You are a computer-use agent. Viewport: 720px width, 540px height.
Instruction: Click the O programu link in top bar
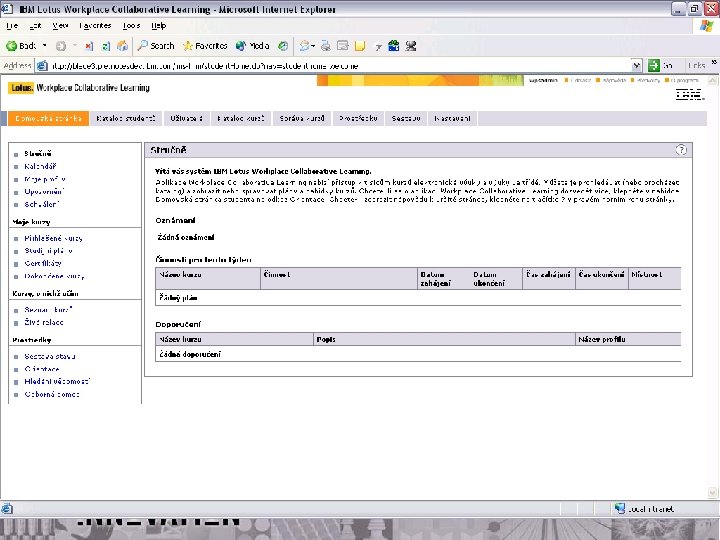point(685,80)
